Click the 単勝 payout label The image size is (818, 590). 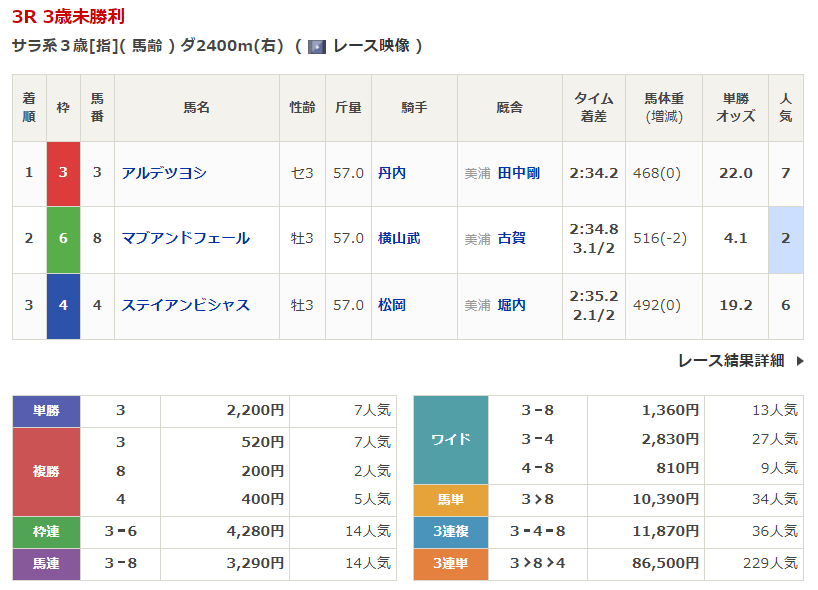coord(46,411)
